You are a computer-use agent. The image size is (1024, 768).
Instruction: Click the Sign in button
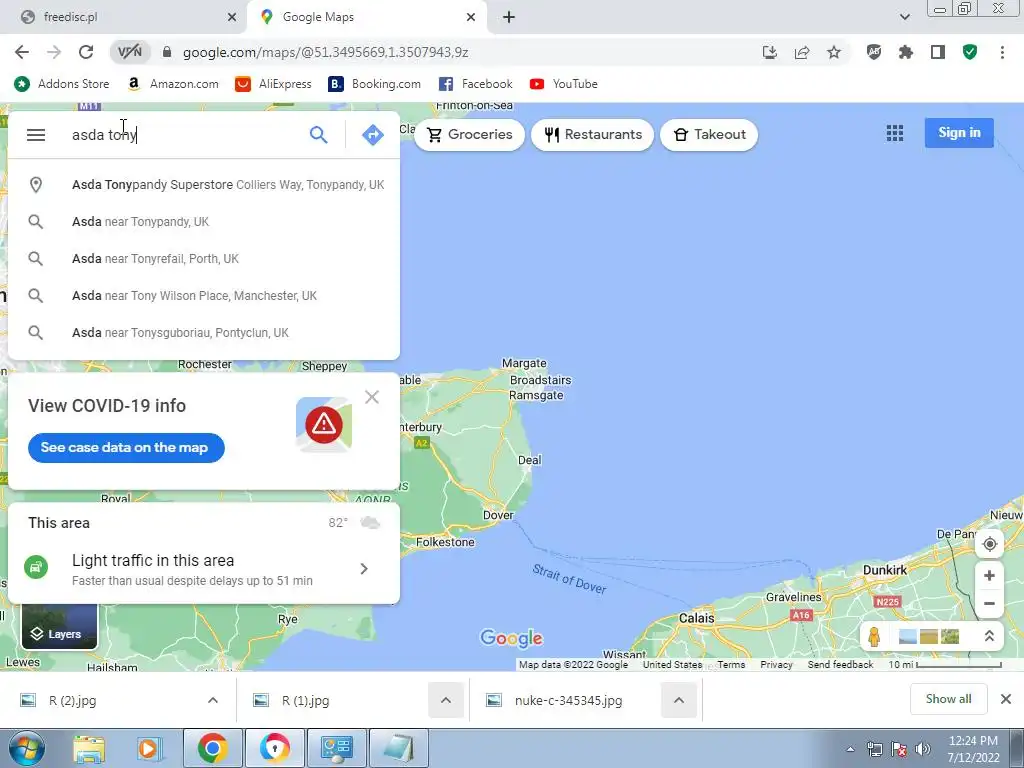(959, 133)
